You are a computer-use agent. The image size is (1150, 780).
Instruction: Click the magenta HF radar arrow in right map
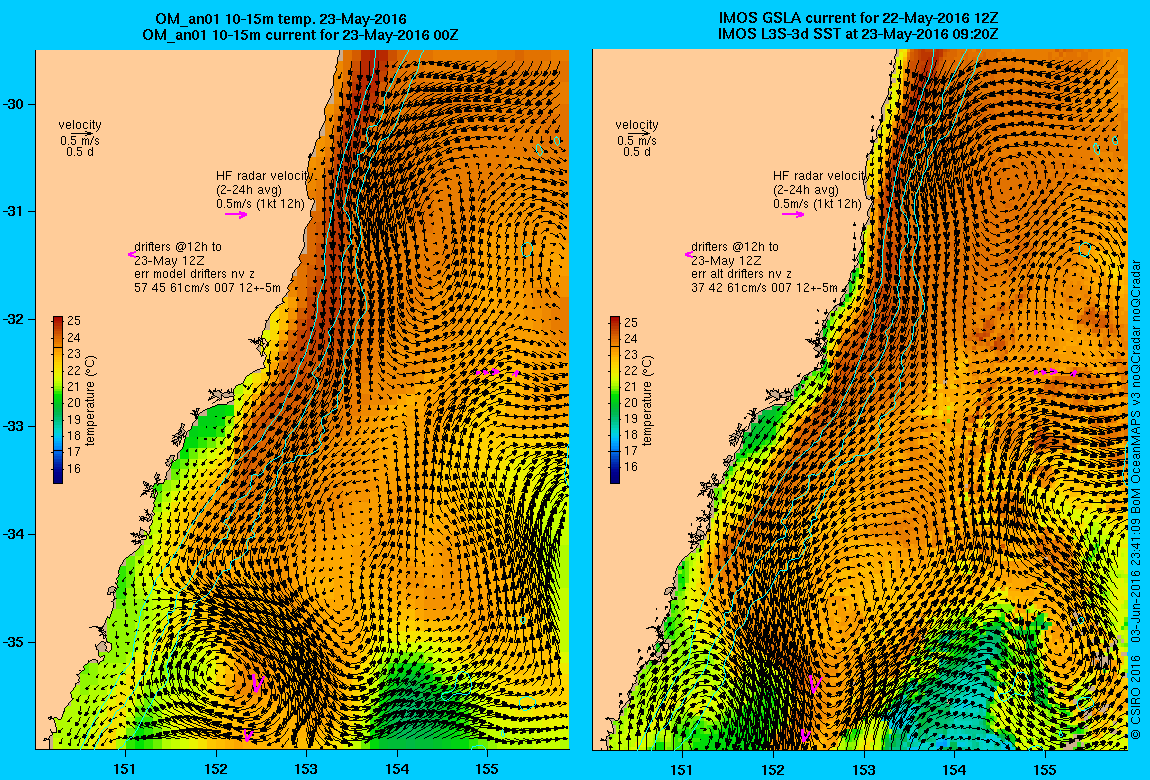(x=793, y=214)
